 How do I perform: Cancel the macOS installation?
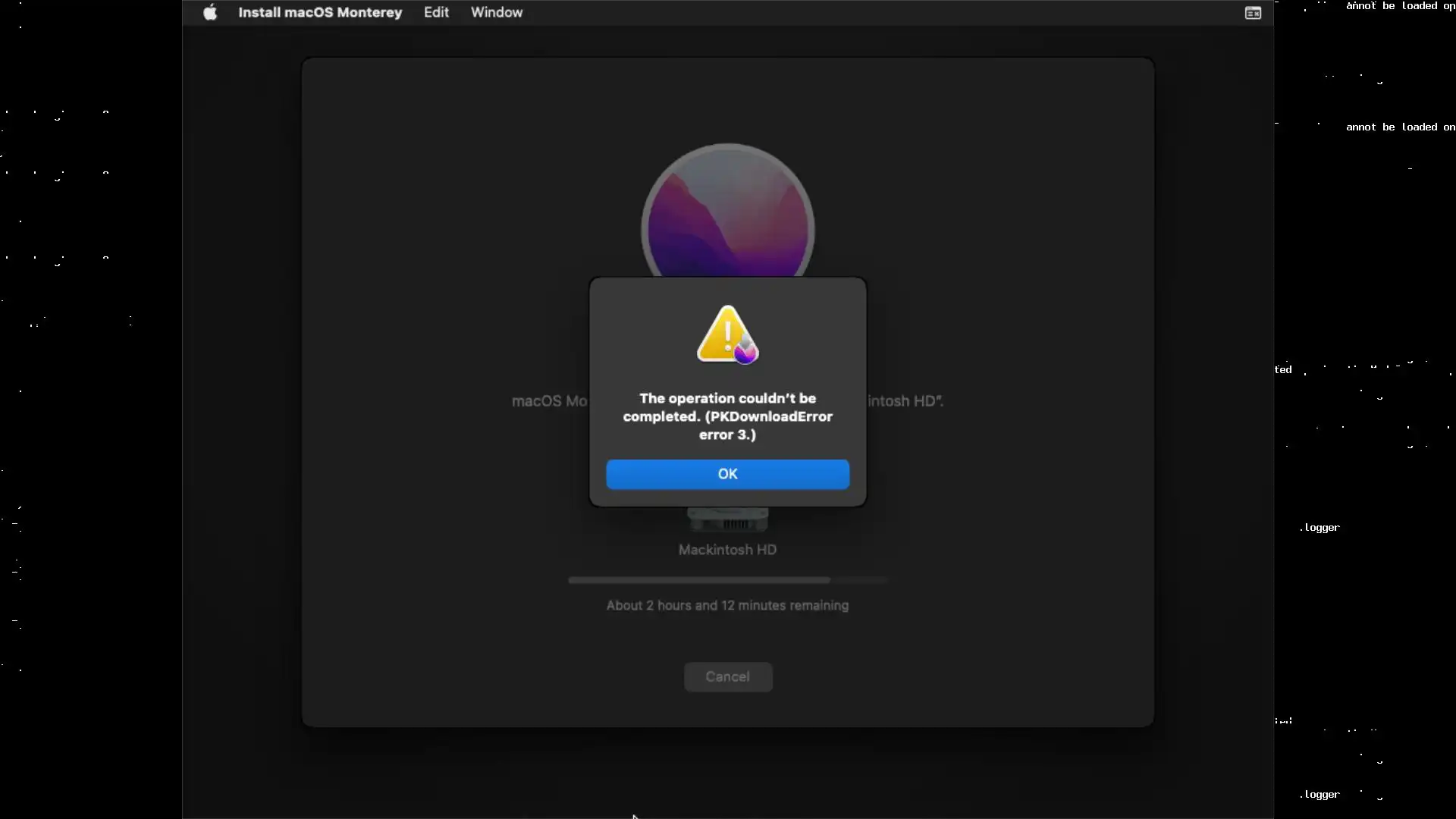pos(727,676)
